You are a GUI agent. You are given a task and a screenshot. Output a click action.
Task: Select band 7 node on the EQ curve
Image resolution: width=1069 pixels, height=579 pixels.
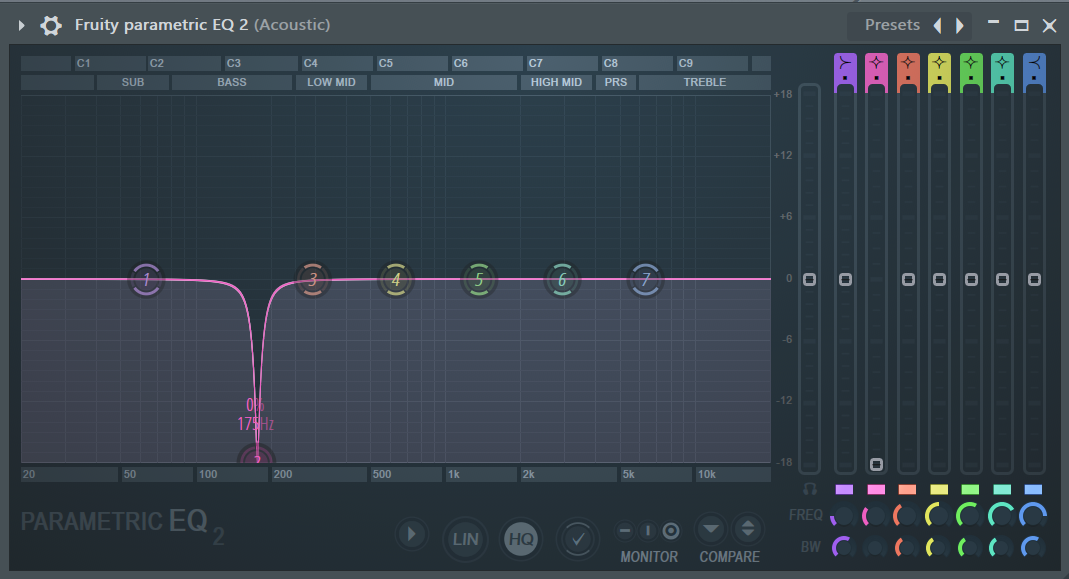tap(645, 279)
